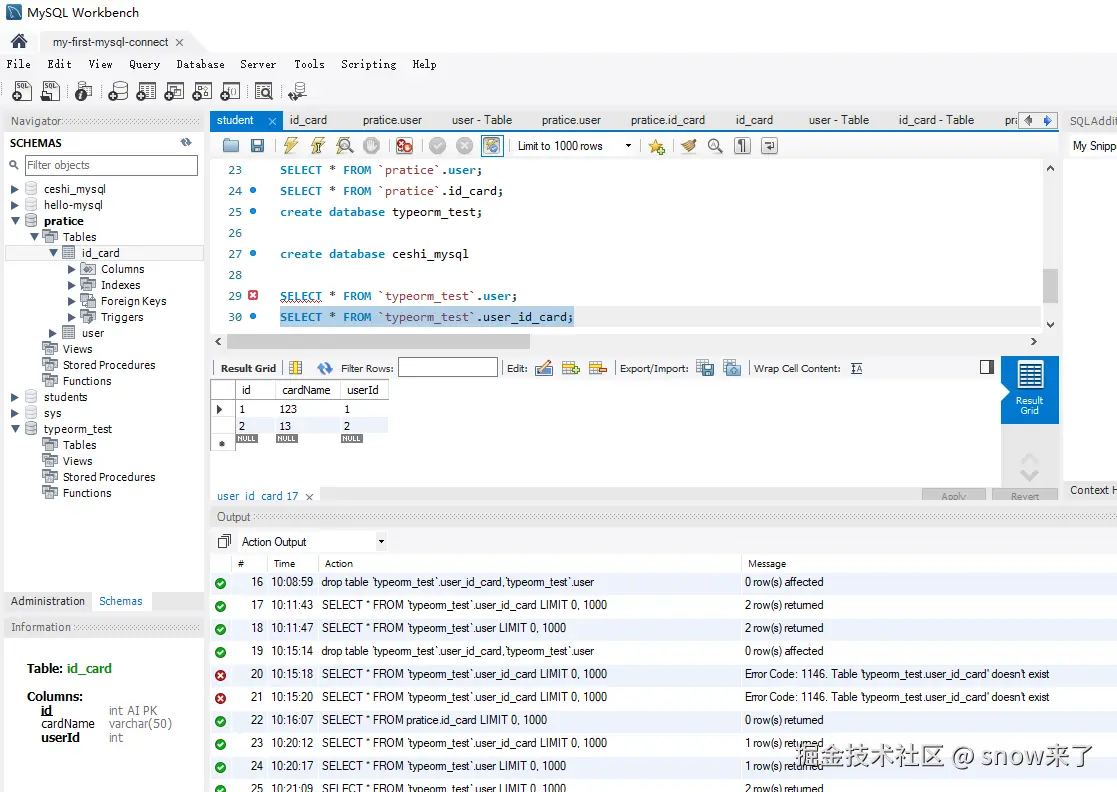Run EXPLAIN on the current statement
The image size is (1117, 792).
345,146
